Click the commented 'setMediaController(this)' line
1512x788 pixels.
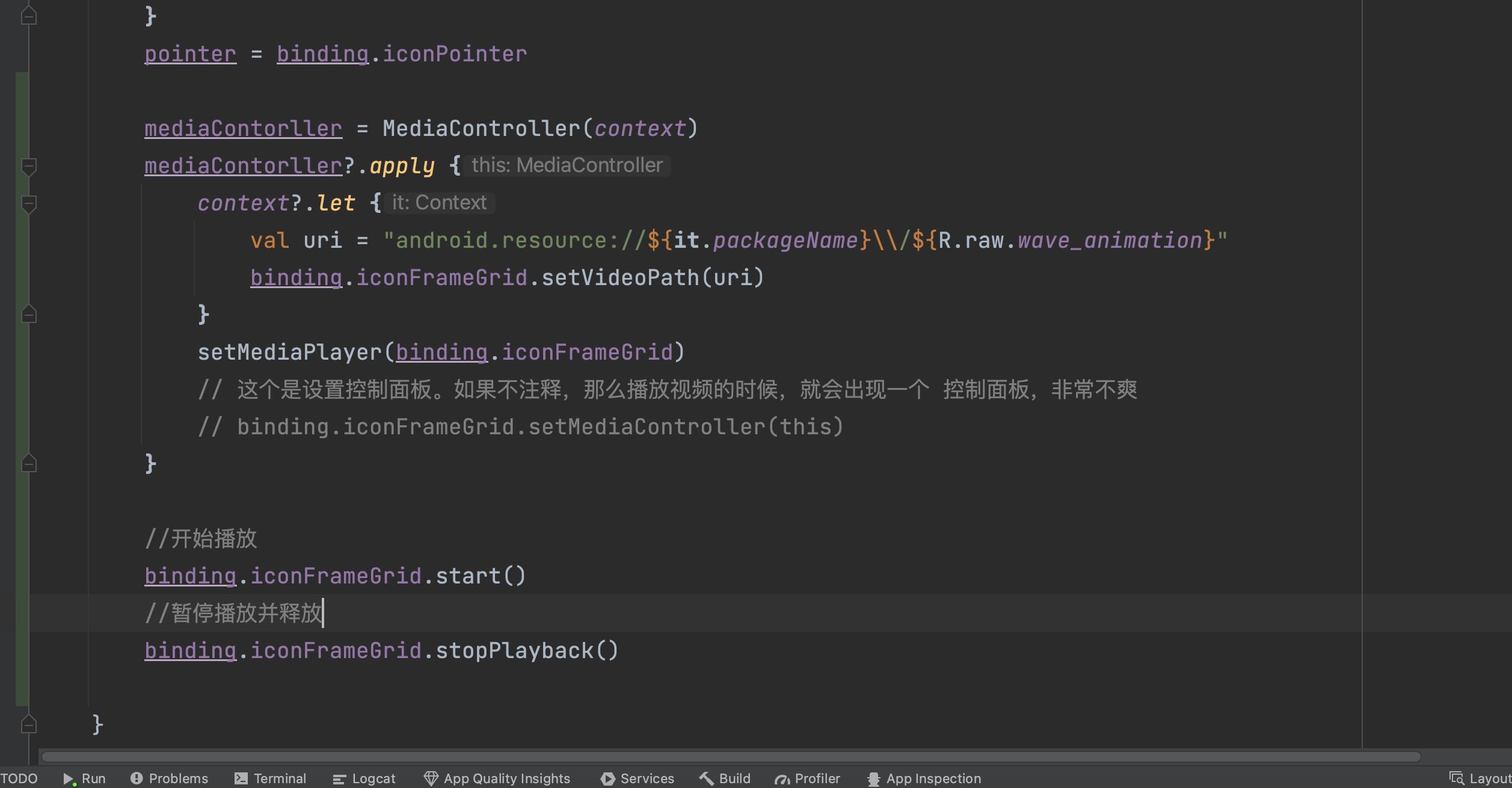pos(521,427)
